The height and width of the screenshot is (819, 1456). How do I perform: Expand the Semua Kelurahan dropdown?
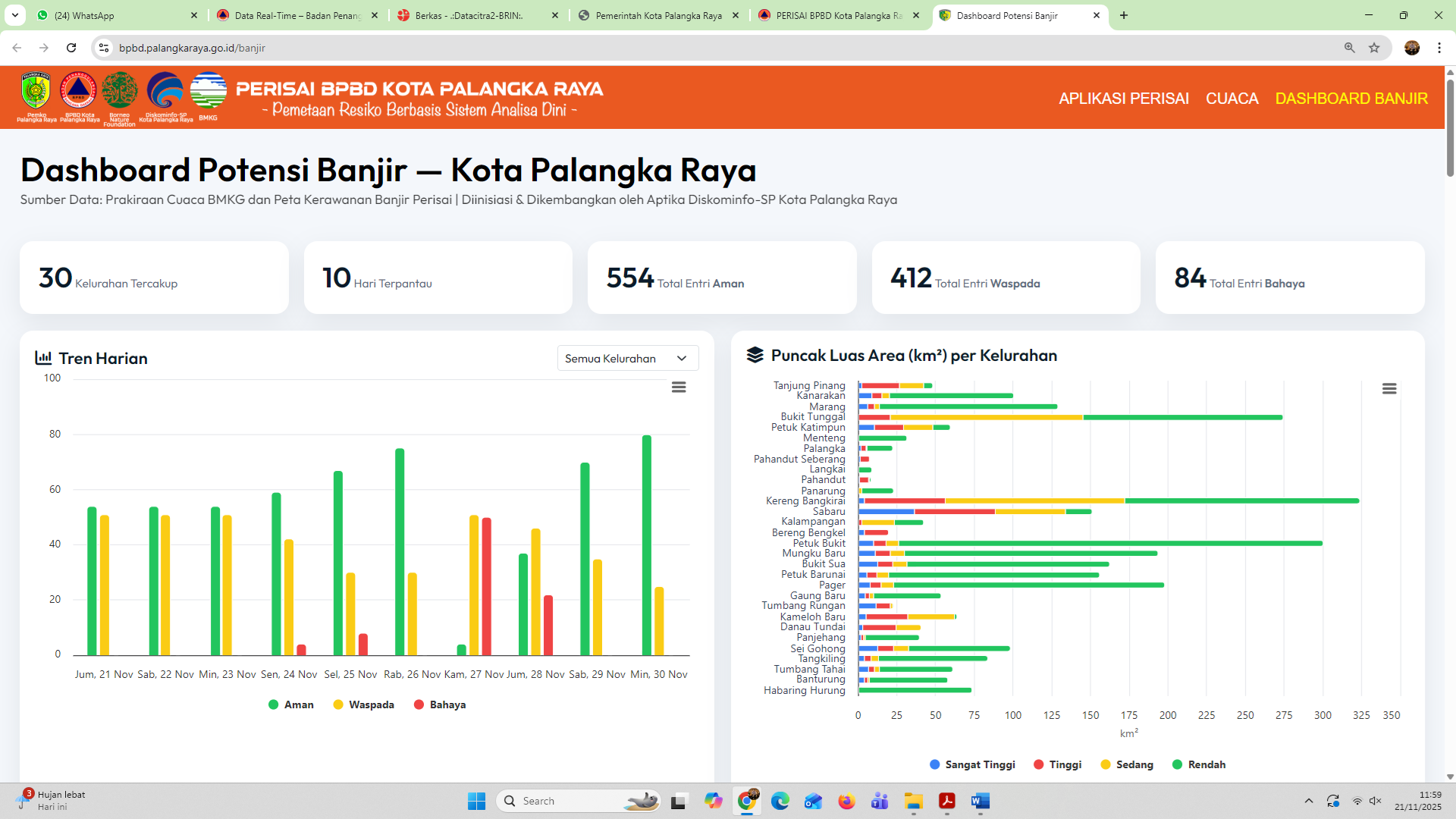point(627,359)
